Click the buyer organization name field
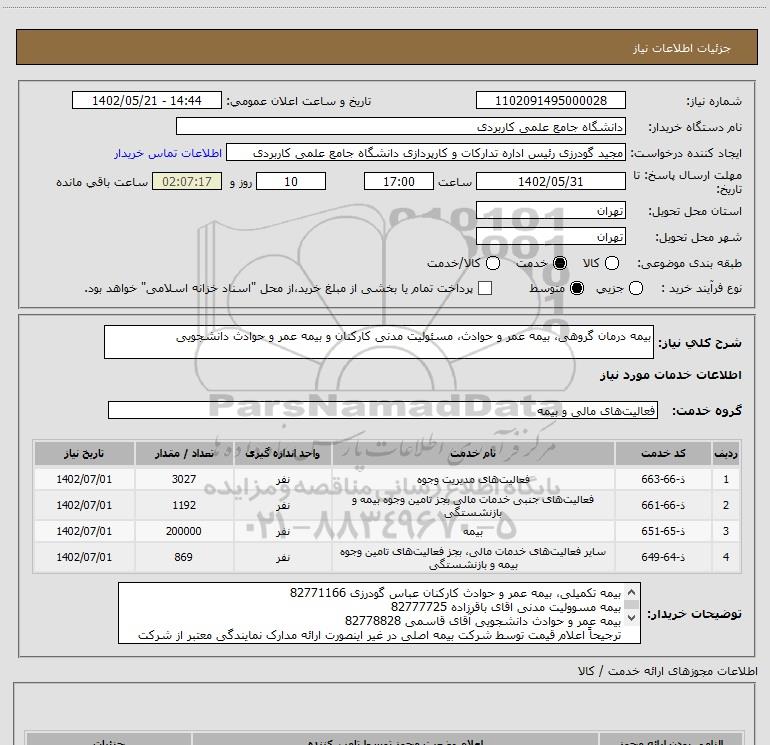 coord(401,126)
